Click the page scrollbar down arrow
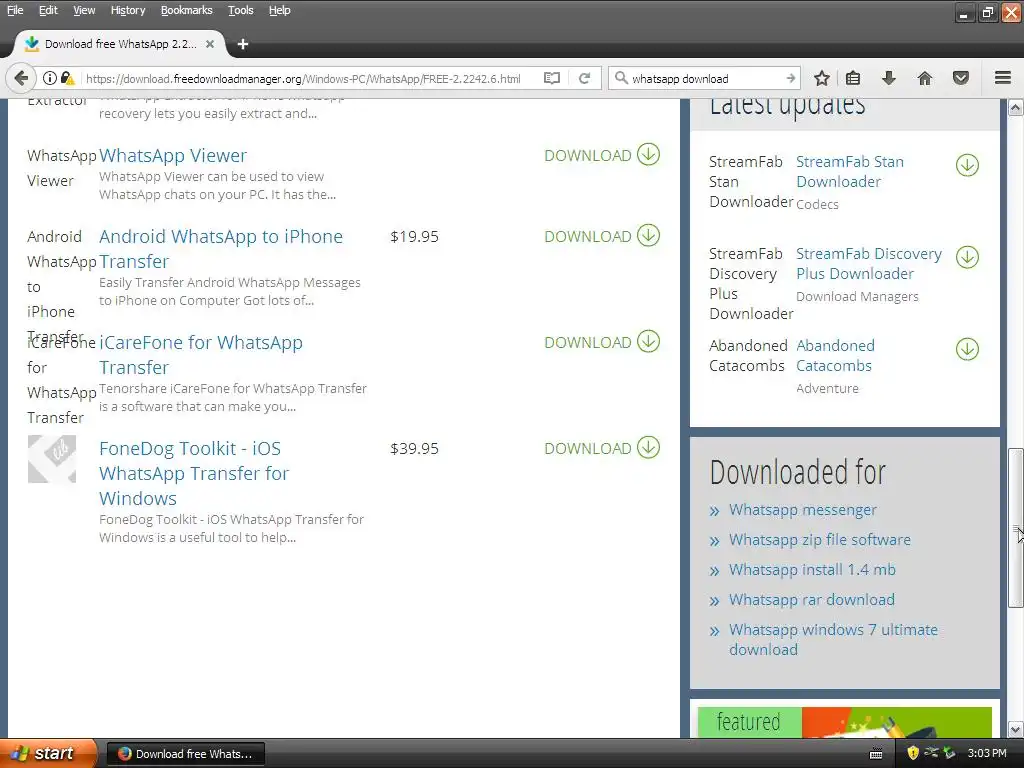This screenshot has width=1024, height=768. pyautogui.click(x=1016, y=729)
